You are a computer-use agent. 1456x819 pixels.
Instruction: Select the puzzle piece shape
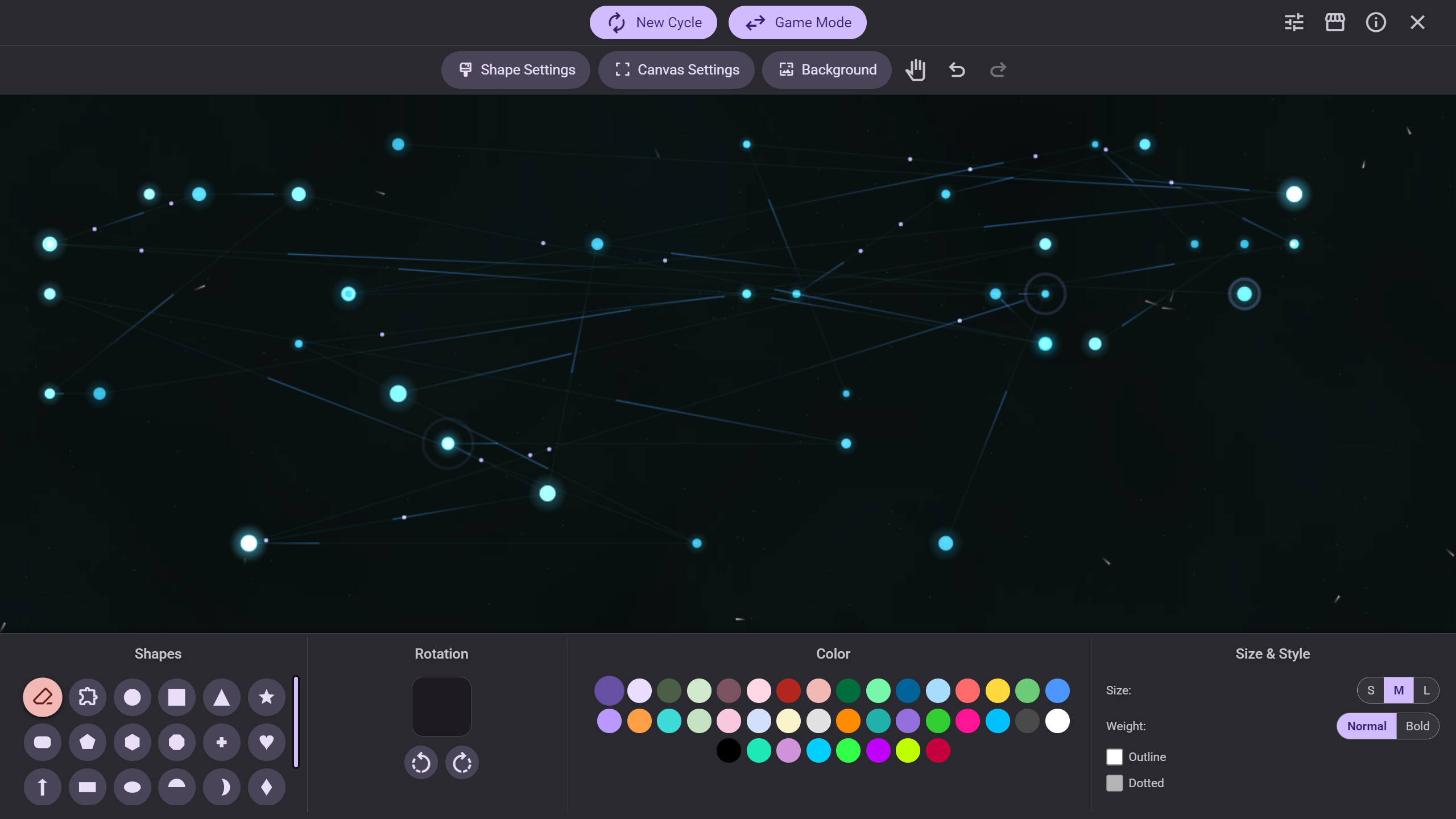[88, 697]
